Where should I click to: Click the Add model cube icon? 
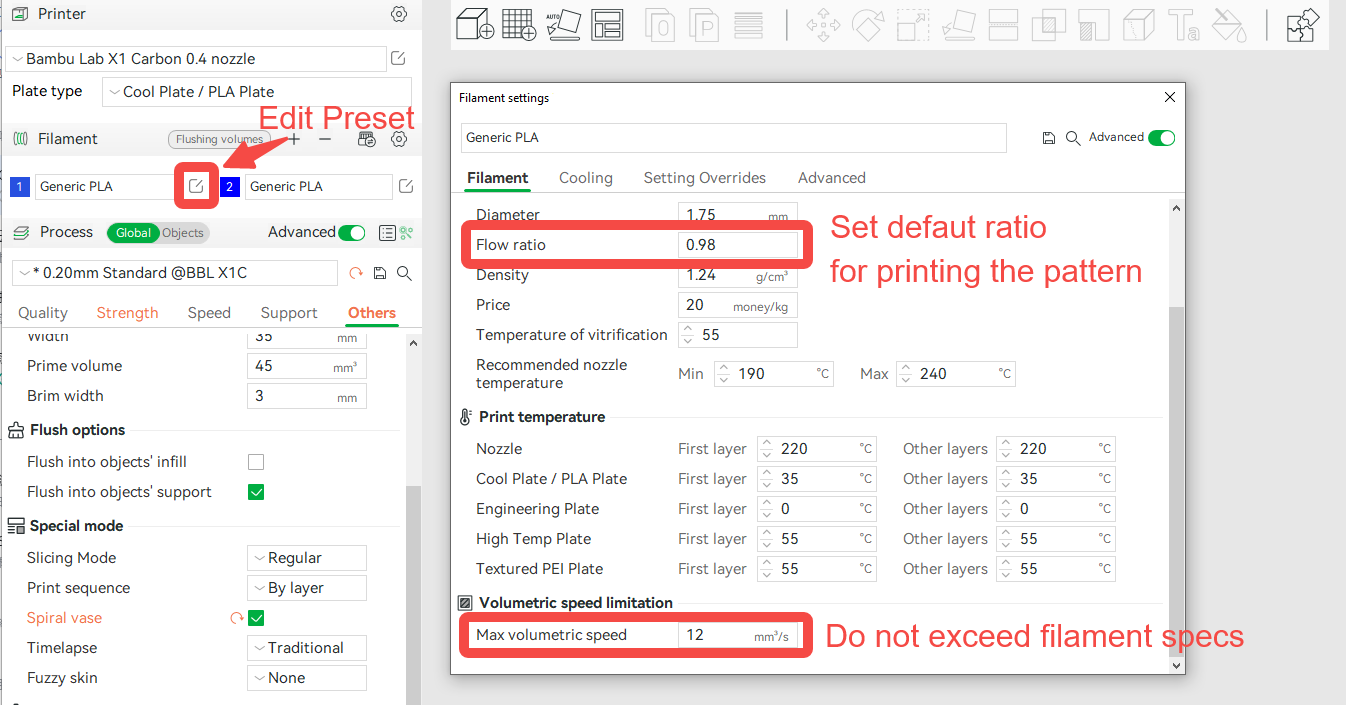476,23
